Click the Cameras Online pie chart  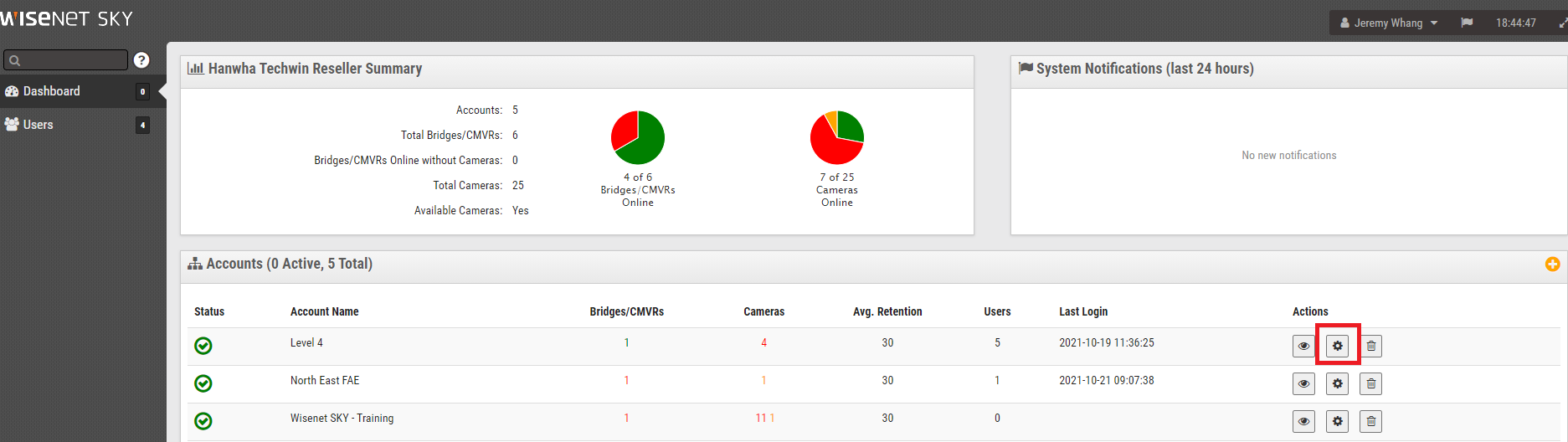(x=837, y=137)
